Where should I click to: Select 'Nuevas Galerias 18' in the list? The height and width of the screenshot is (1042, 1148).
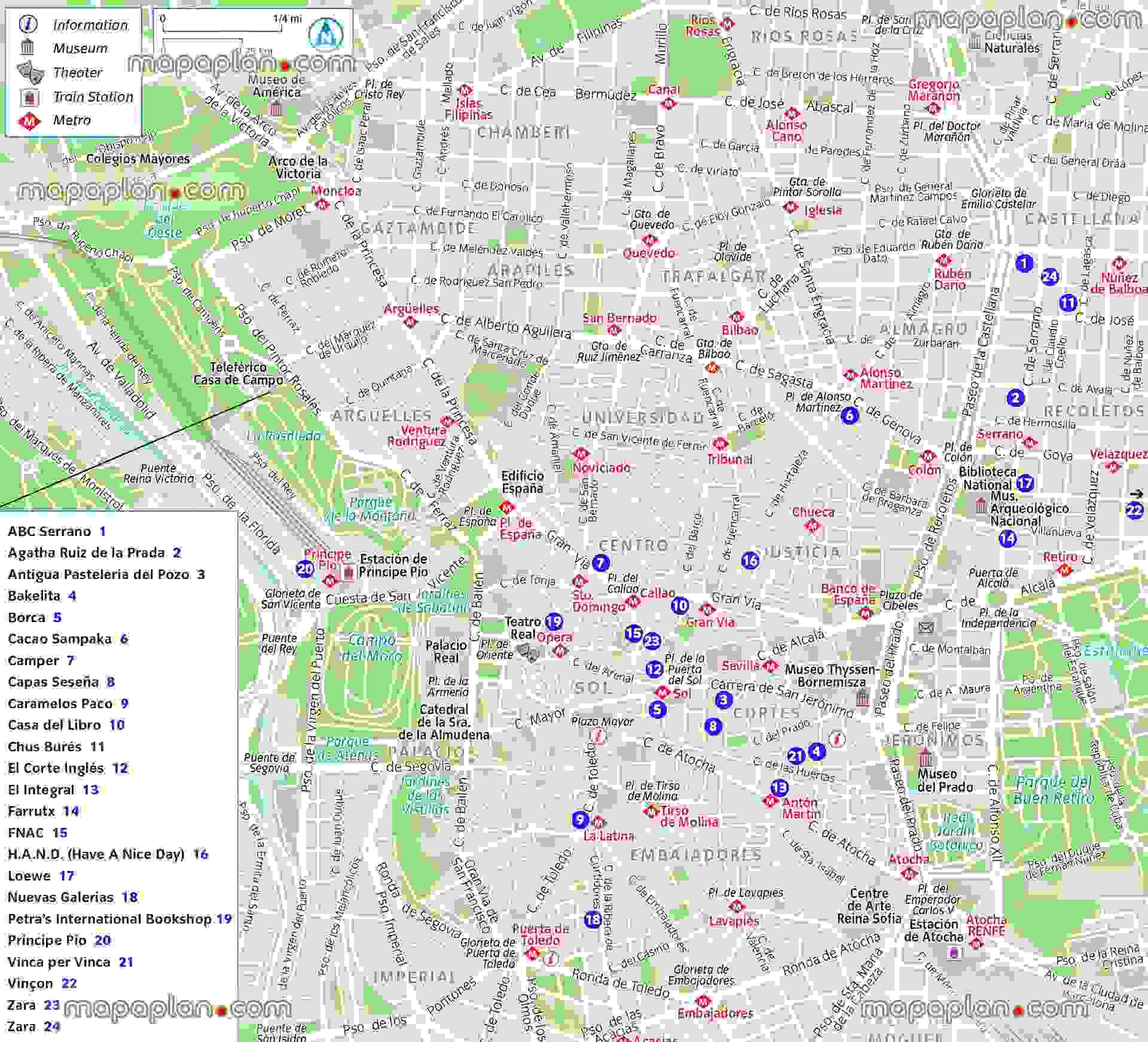72,897
